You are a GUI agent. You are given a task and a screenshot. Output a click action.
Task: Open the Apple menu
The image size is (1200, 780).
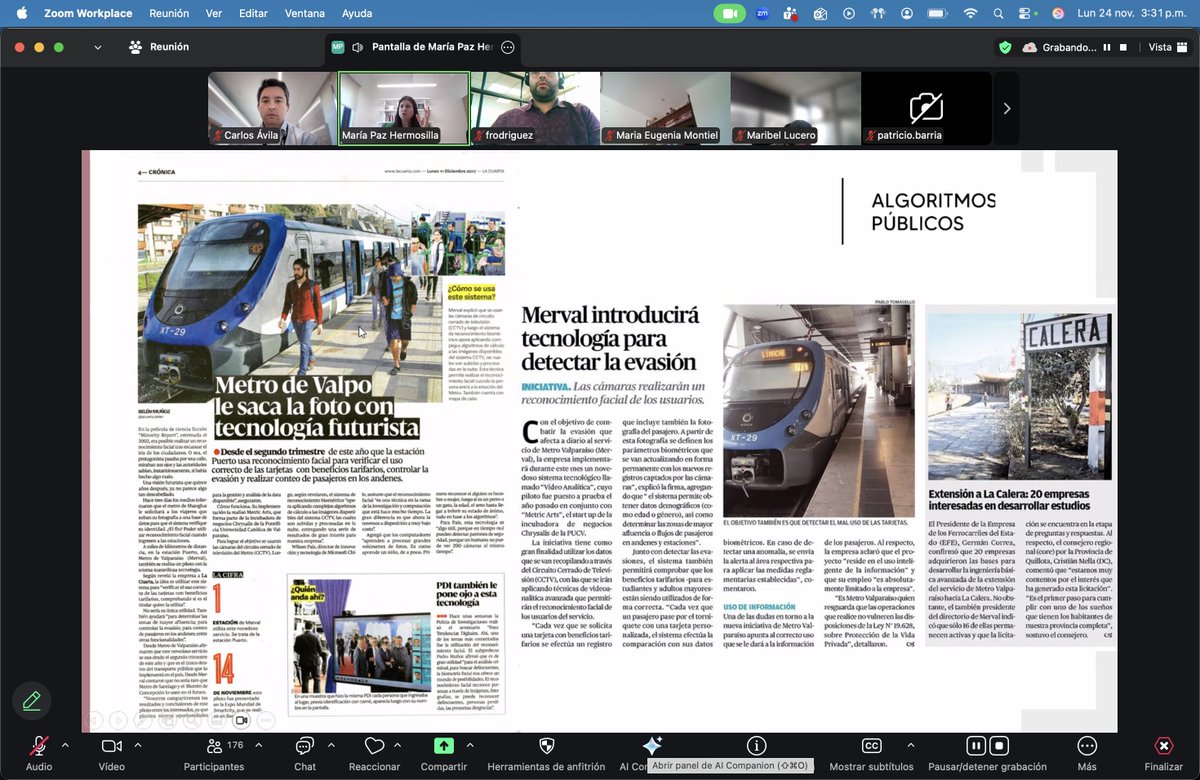[22, 13]
